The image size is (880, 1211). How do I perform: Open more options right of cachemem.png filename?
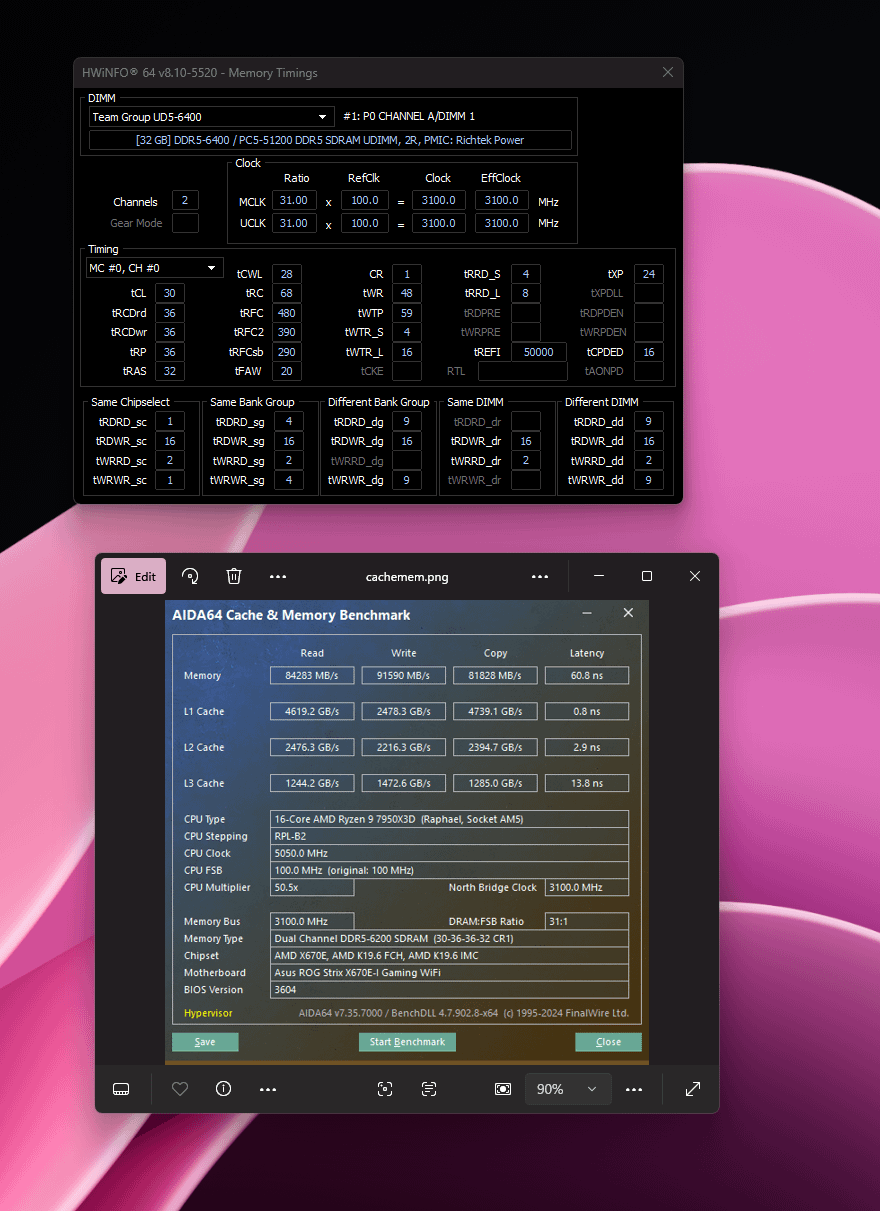tap(540, 577)
